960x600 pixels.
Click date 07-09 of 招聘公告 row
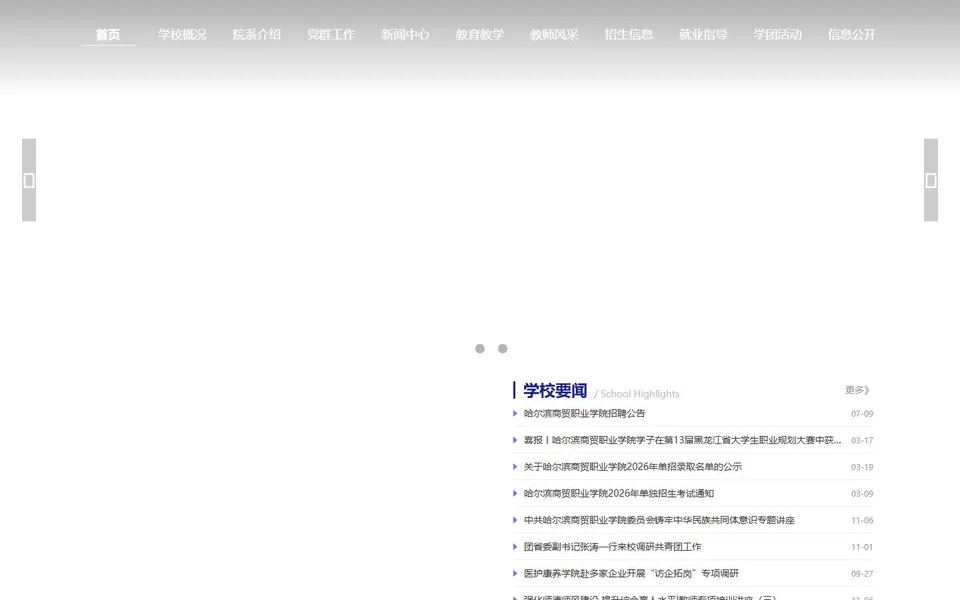click(x=862, y=414)
